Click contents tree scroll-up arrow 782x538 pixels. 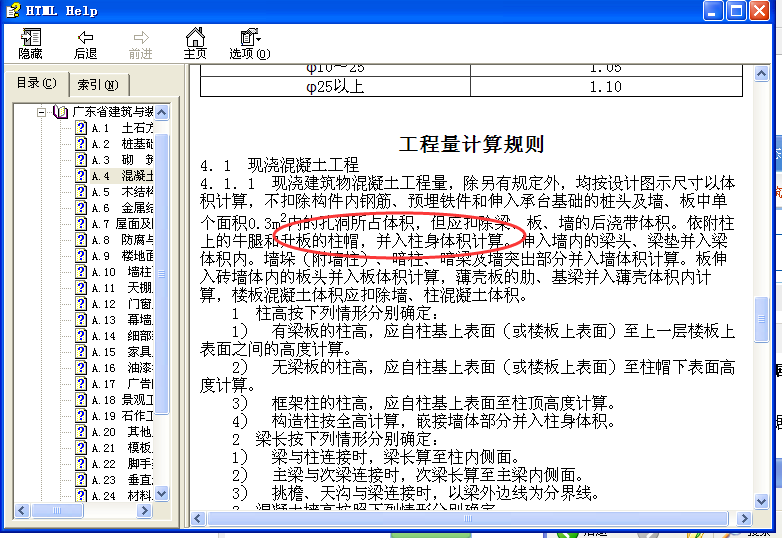[161, 112]
